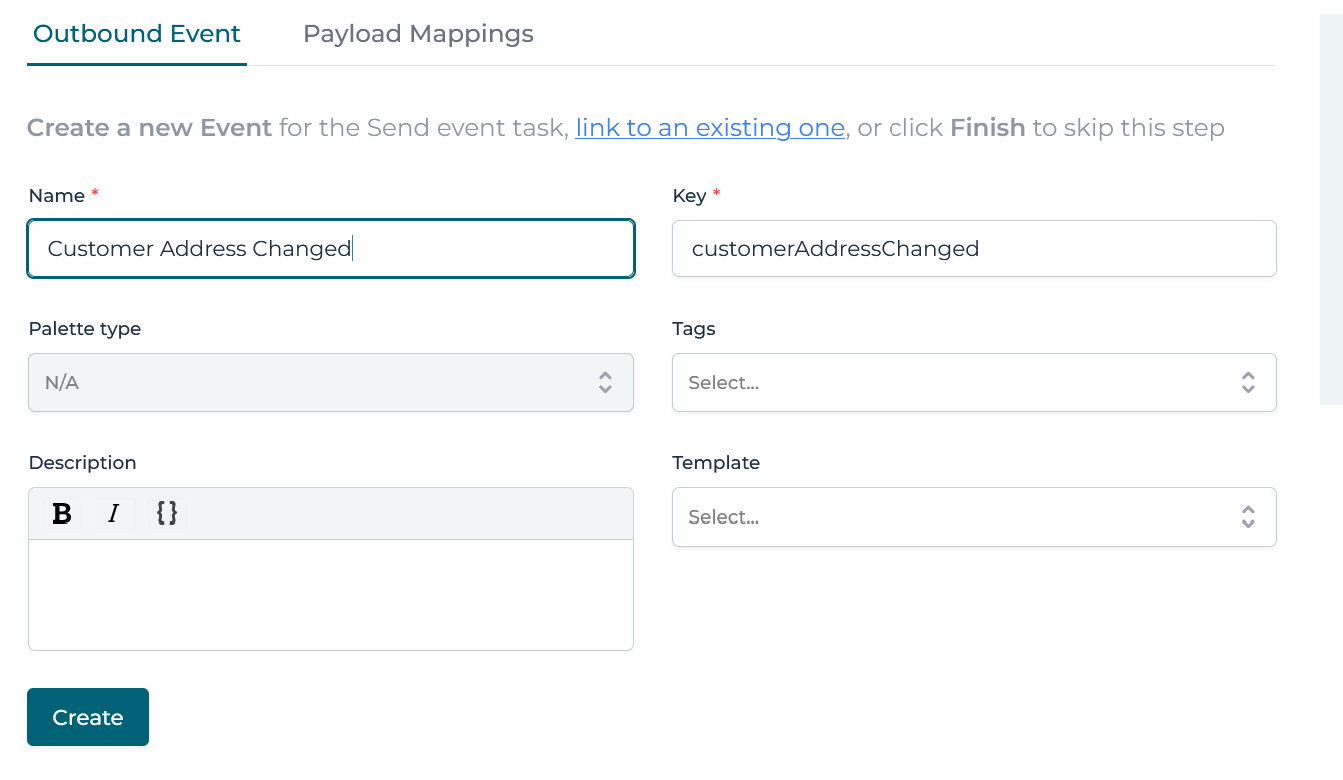Open the Tags selector

(x=974, y=382)
